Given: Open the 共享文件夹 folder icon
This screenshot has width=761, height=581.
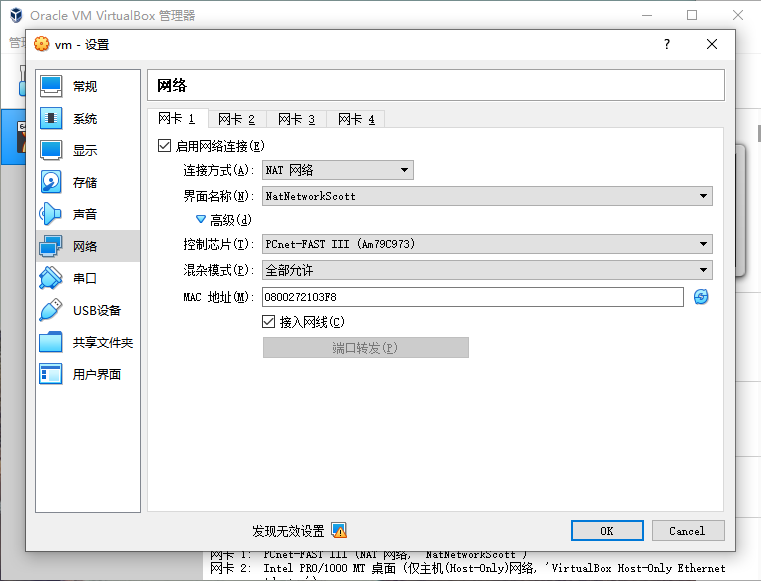Looking at the screenshot, I should 51,342.
